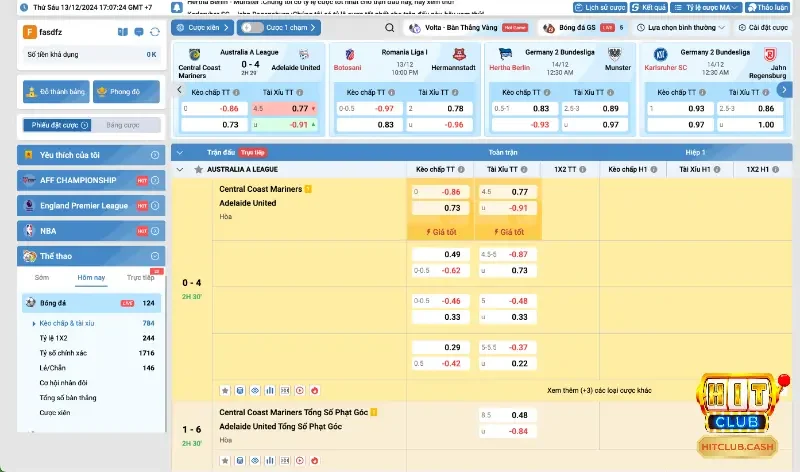Select the Trực tiếp tab in sidebar

click(x=140, y=277)
